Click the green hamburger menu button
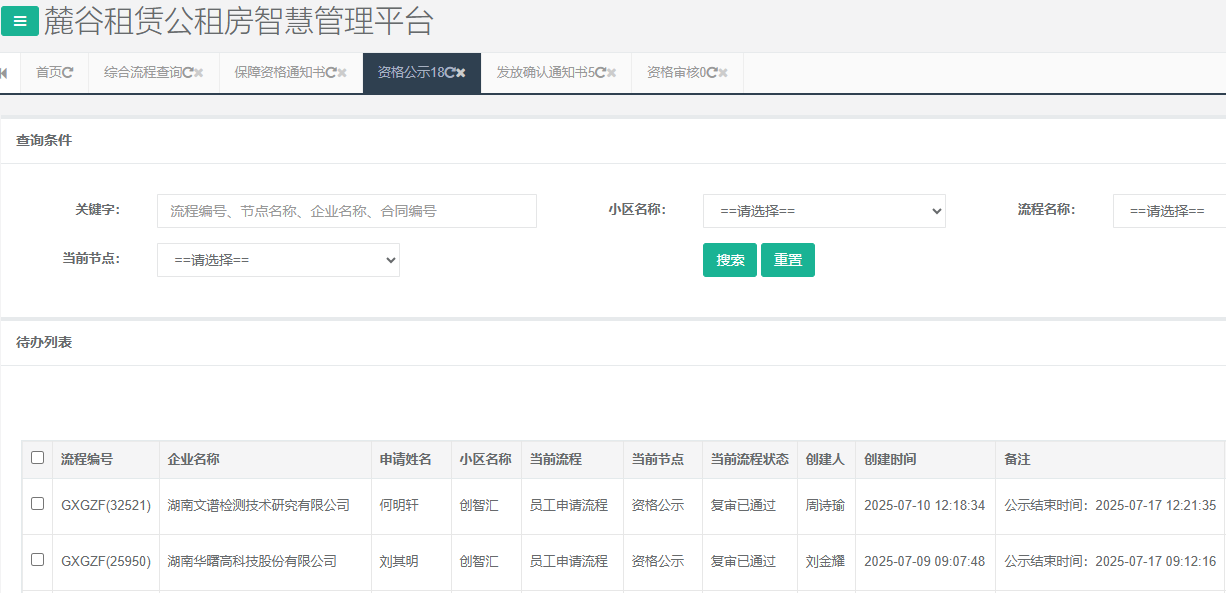The width and height of the screenshot is (1226, 593). [20, 21]
